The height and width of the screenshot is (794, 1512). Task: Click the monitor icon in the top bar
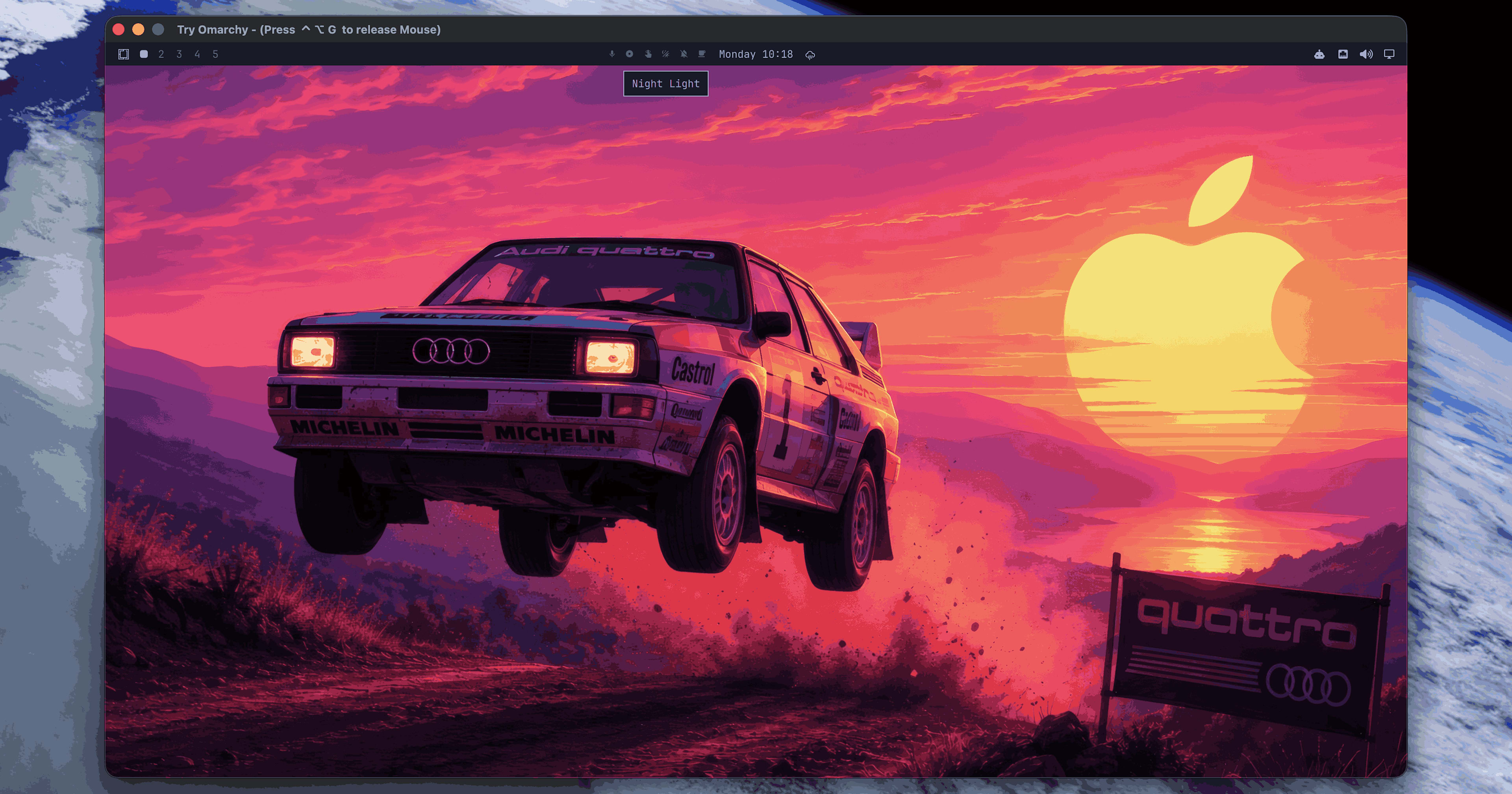point(1389,54)
